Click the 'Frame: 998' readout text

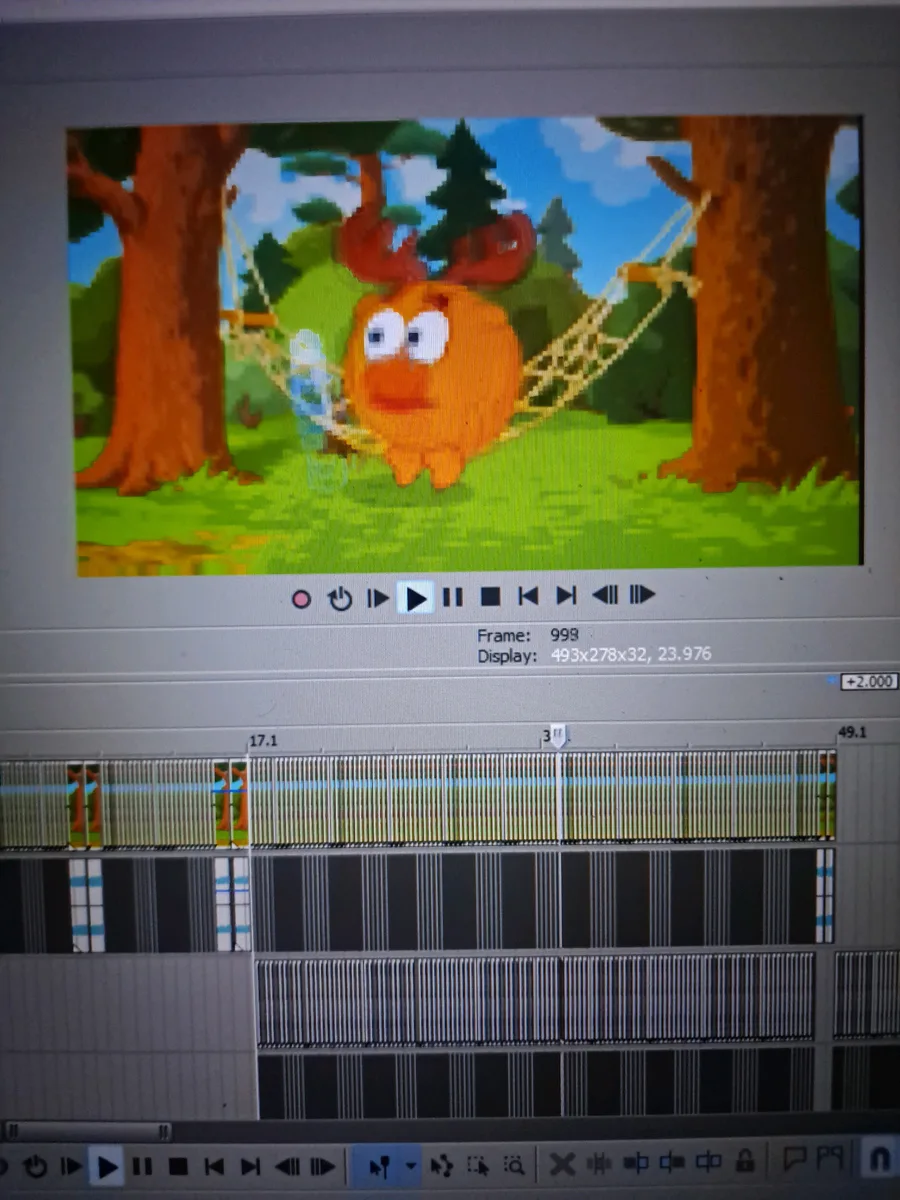(x=528, y=635)
